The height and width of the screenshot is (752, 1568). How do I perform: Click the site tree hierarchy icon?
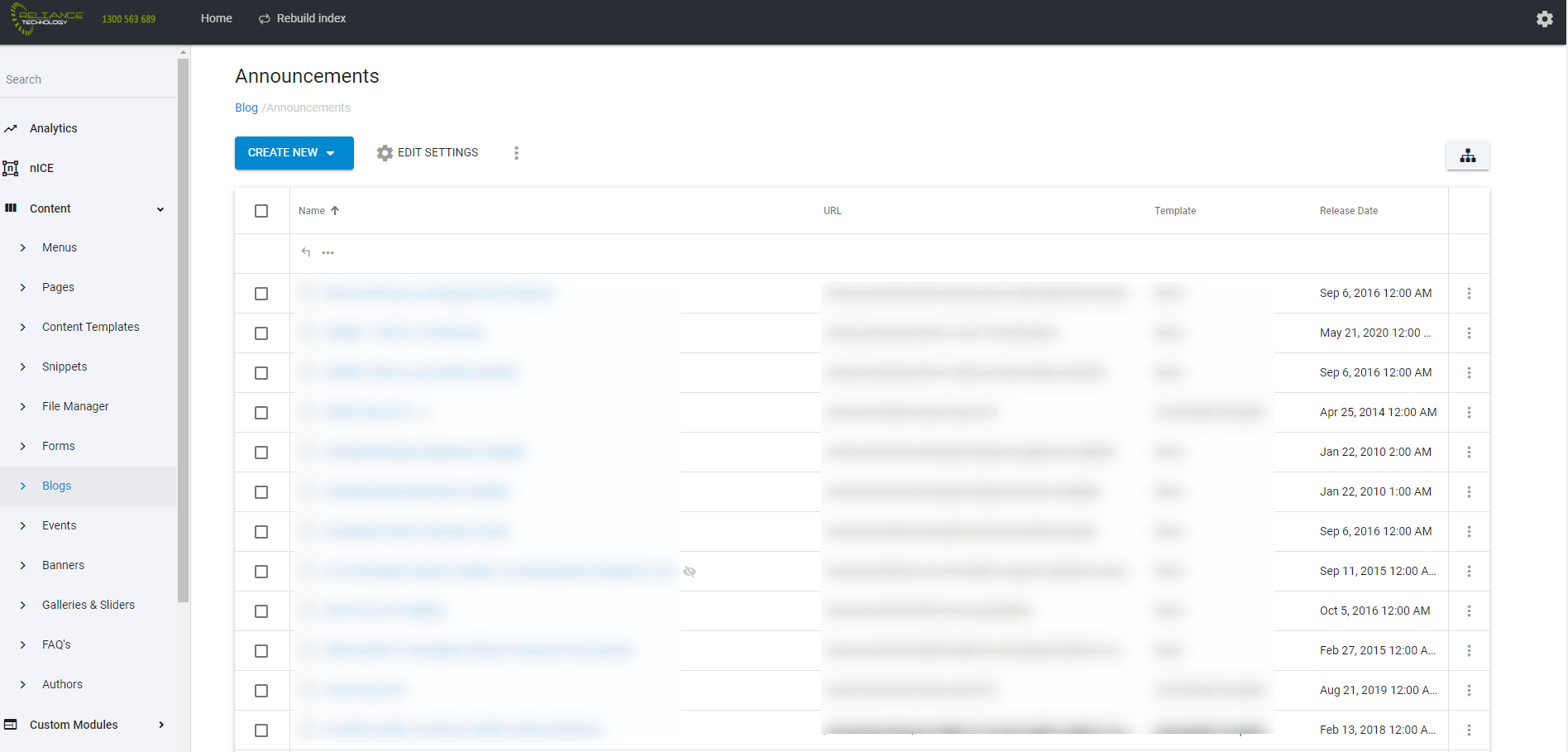click(x=1467, y=156)
